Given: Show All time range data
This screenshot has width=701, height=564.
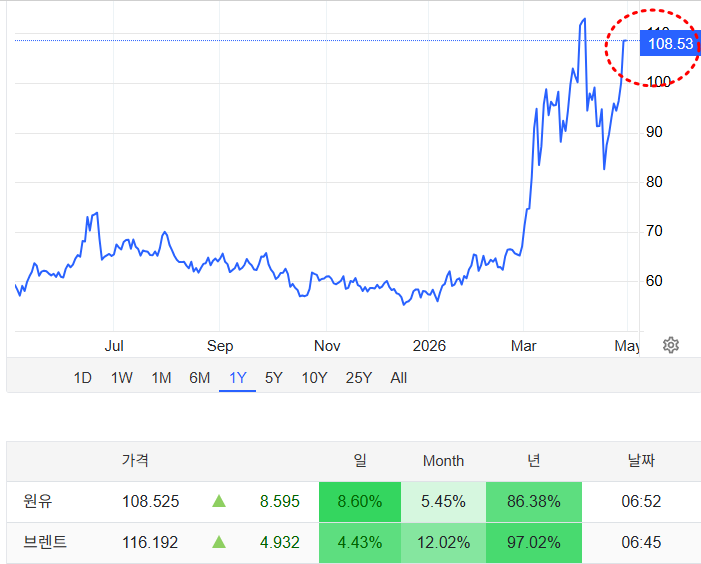Looking at the screenshot, I should click(x=399, y=378).
